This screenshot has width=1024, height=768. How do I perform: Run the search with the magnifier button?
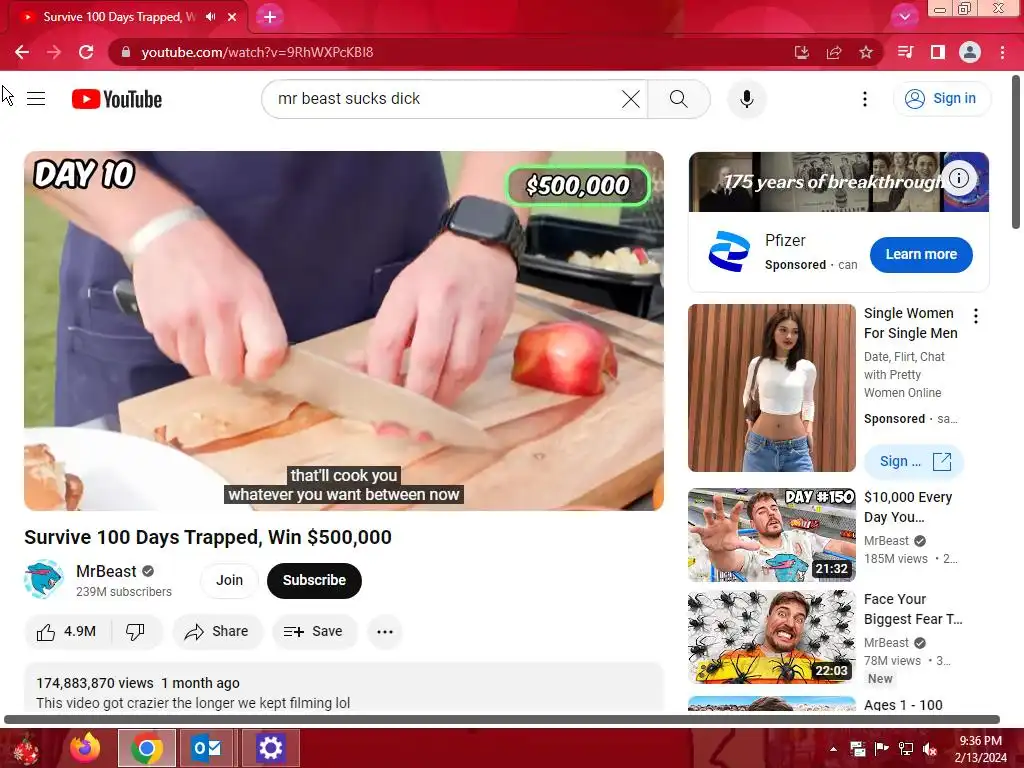point(679,99)
